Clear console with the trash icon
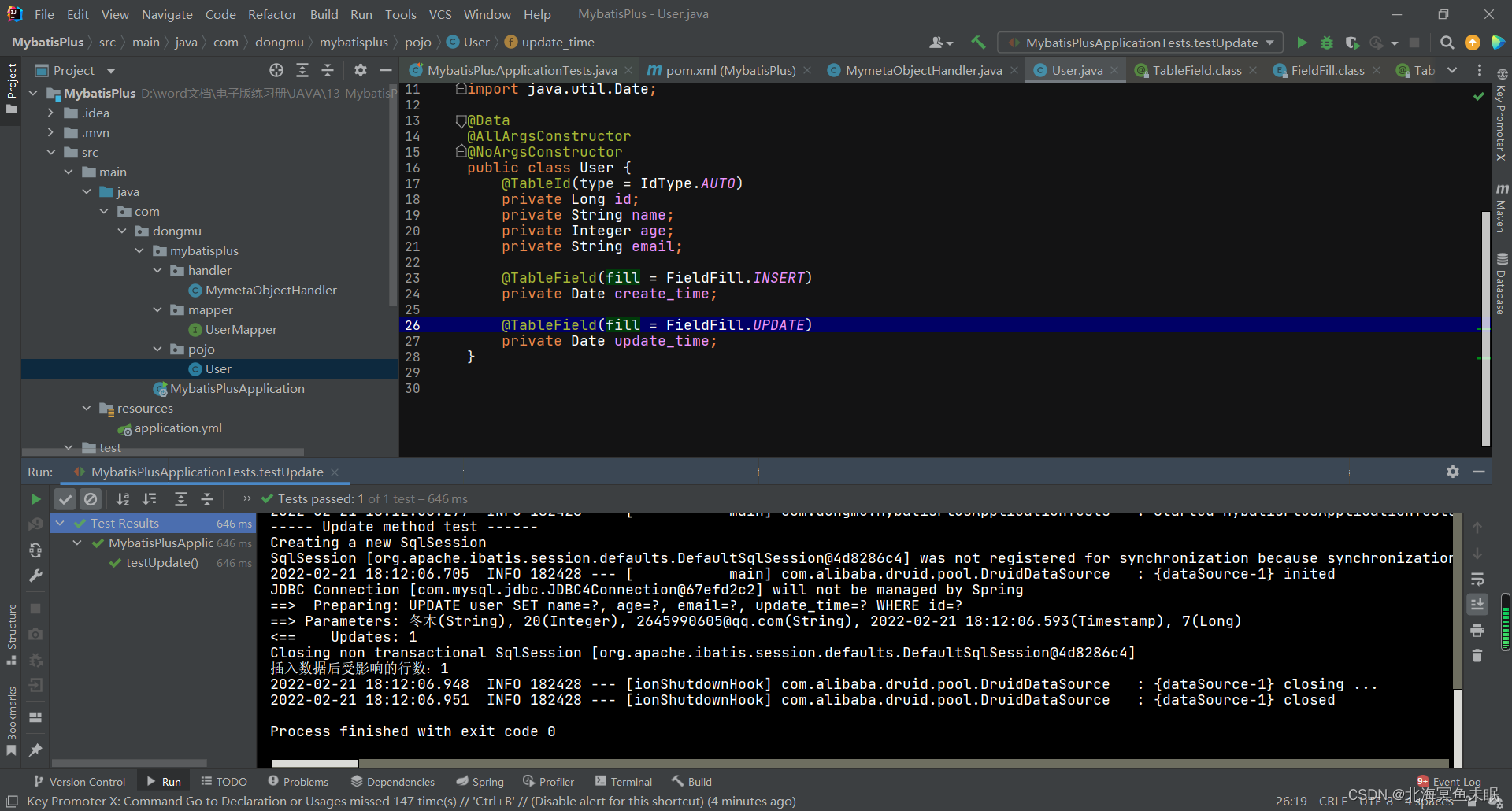The width and height of the screenshot is (1512, 811). [1477, 656]
